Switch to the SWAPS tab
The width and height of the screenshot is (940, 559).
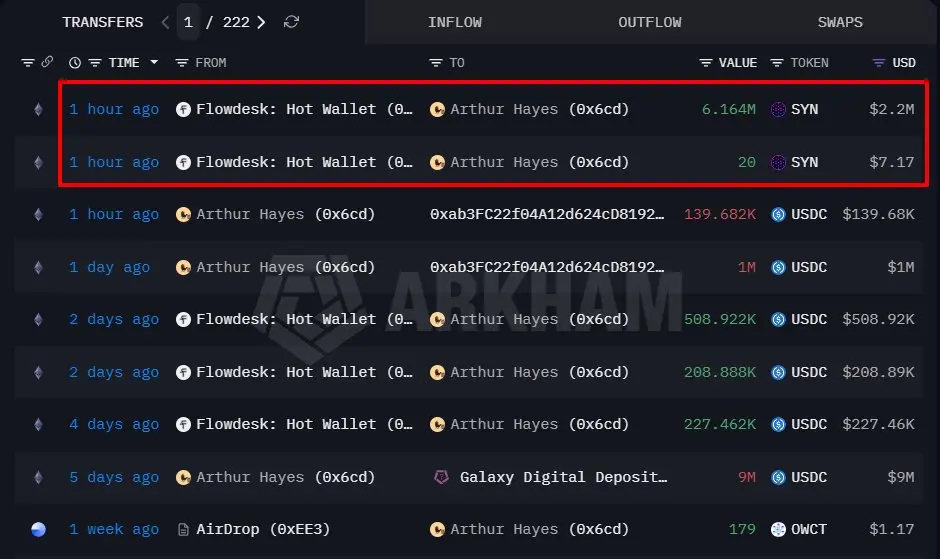click(840, 22)
